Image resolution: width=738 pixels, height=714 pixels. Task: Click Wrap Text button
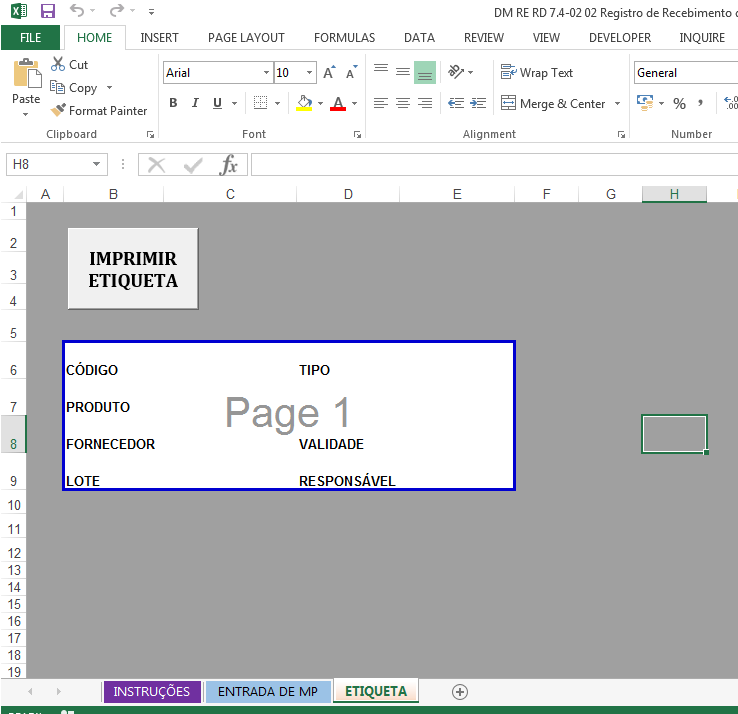(537, 72)
